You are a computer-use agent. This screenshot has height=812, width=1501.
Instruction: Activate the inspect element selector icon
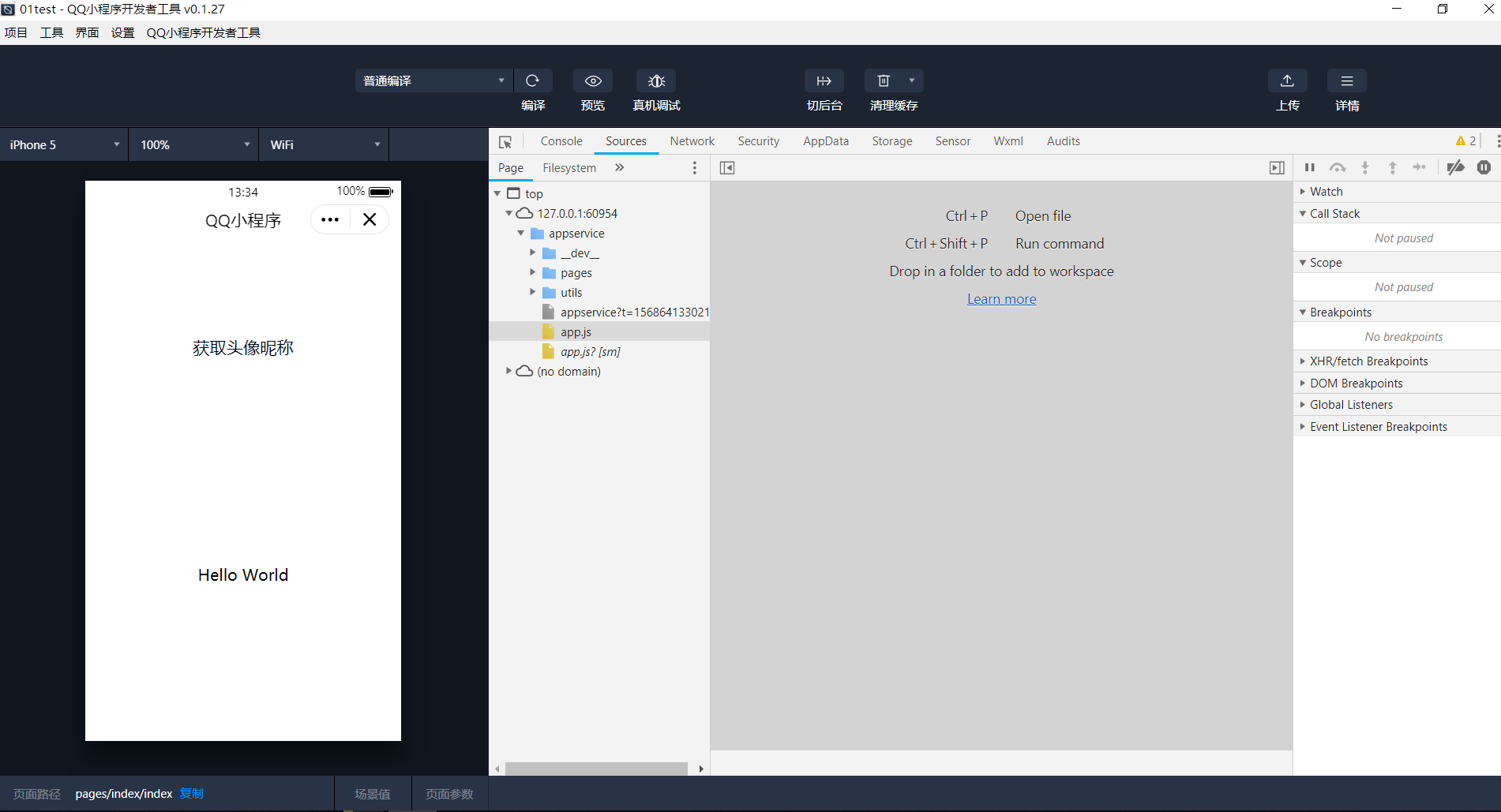click(505, 141)
